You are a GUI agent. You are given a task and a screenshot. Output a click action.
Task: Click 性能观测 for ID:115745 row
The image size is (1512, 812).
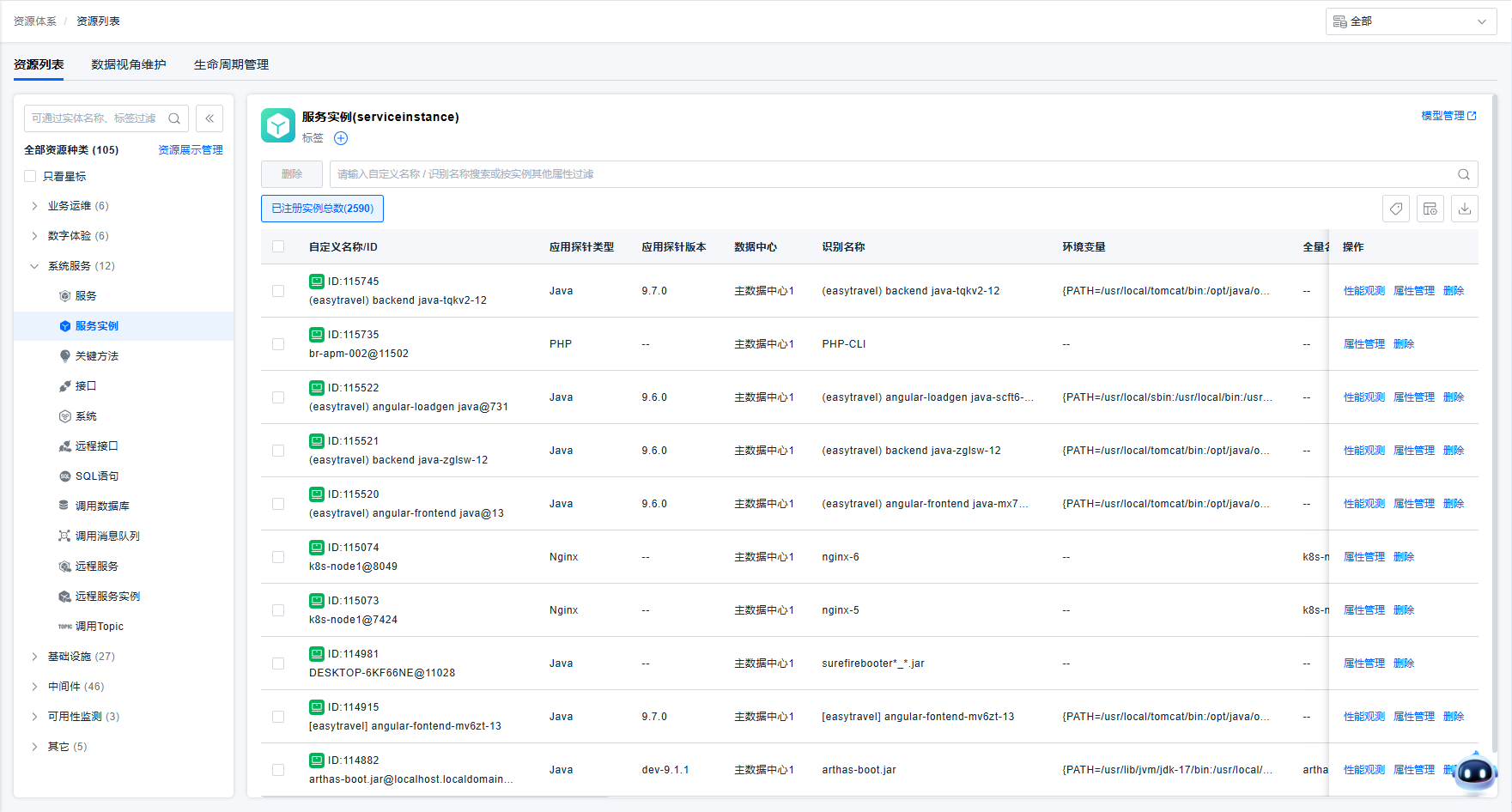[x=1363, y=291]
